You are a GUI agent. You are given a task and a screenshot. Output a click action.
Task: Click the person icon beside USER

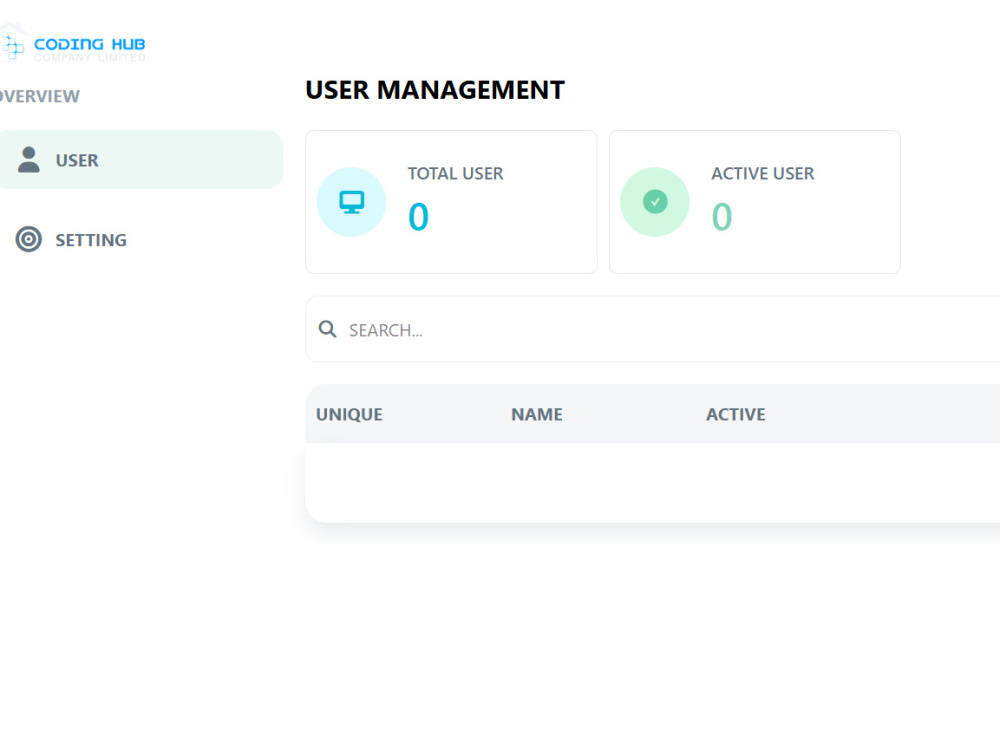(28, 159)
